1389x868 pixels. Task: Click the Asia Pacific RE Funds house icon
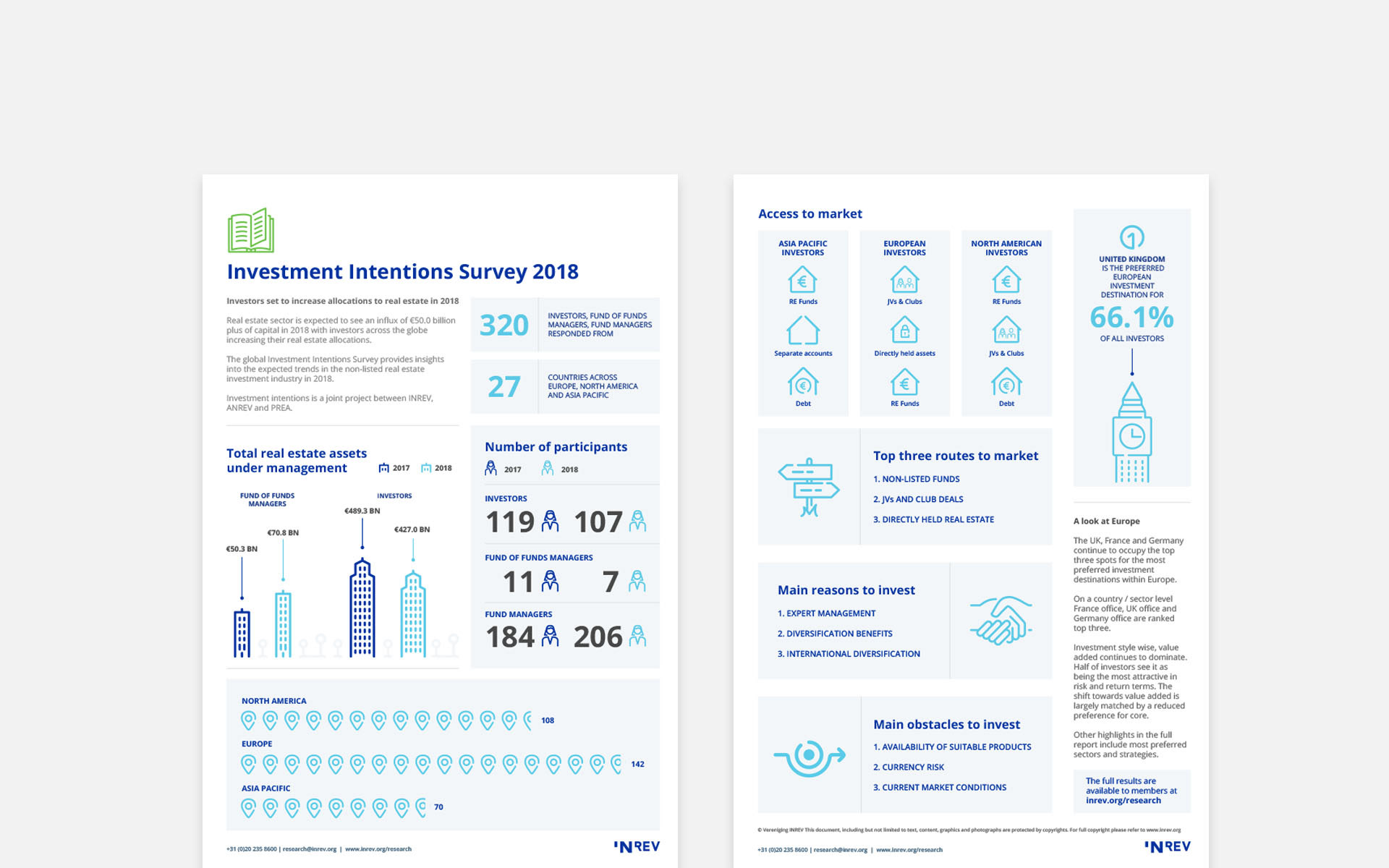[x=802, y=280]
